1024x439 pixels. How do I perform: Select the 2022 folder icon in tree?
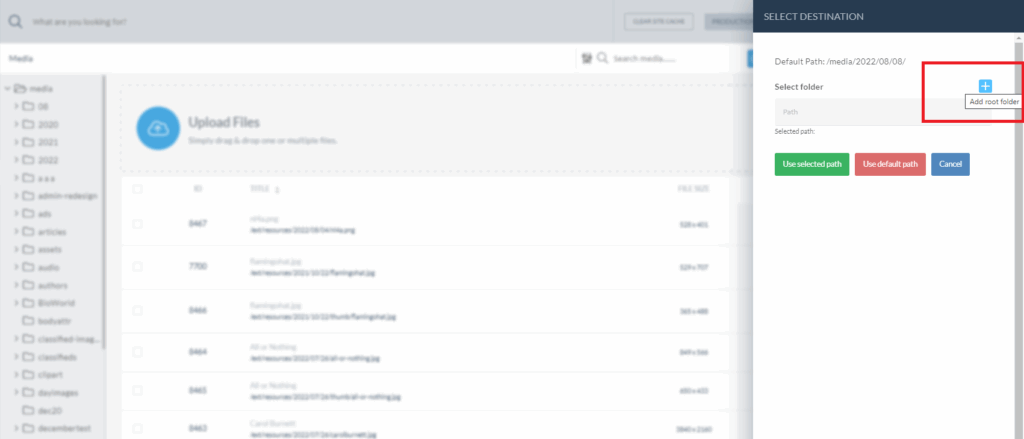[28, 159]
